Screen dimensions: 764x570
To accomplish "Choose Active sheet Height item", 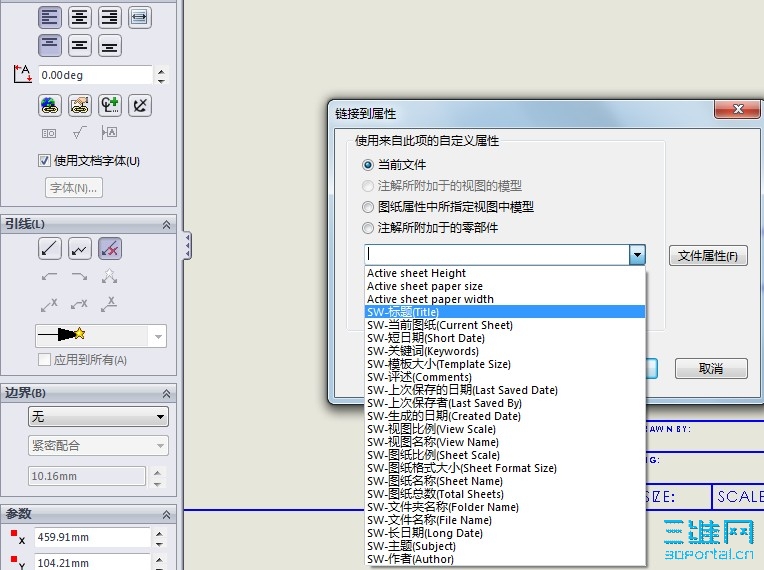I will click(505, 273).
